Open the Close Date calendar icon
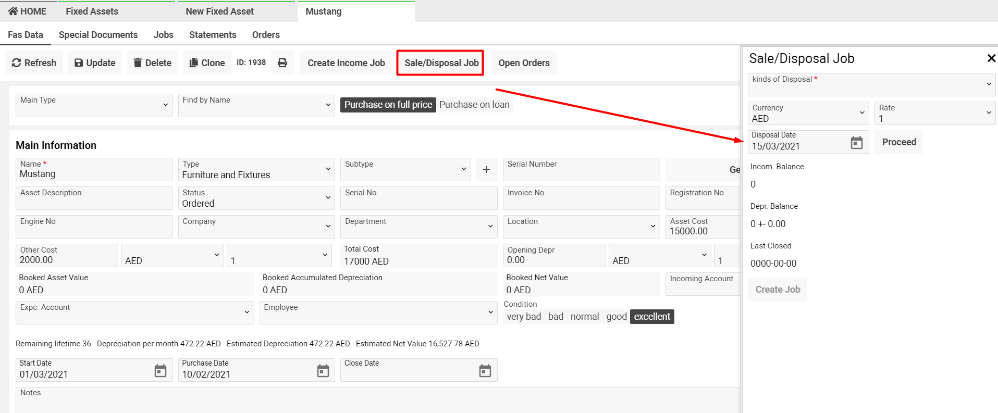Image resolution: width=998 pixels, height=413 pixels. [x=485, y=371]
